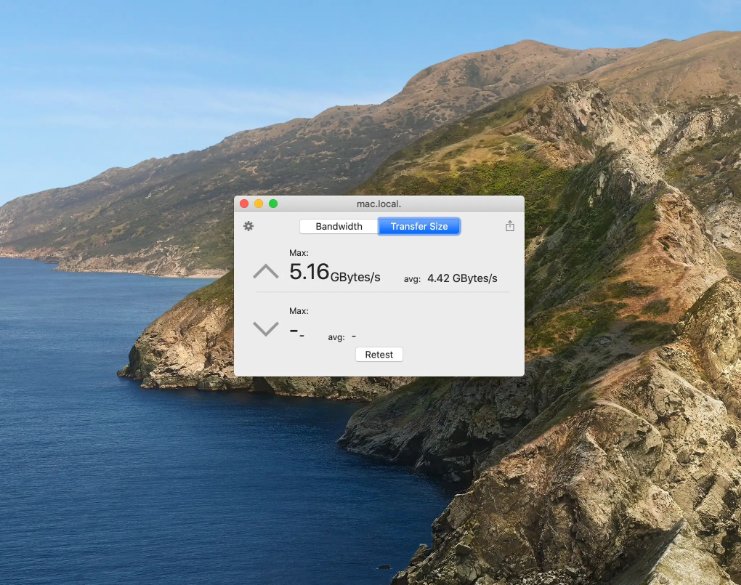Click the share export icon
741x585 pixels.
tap(510, 226)
